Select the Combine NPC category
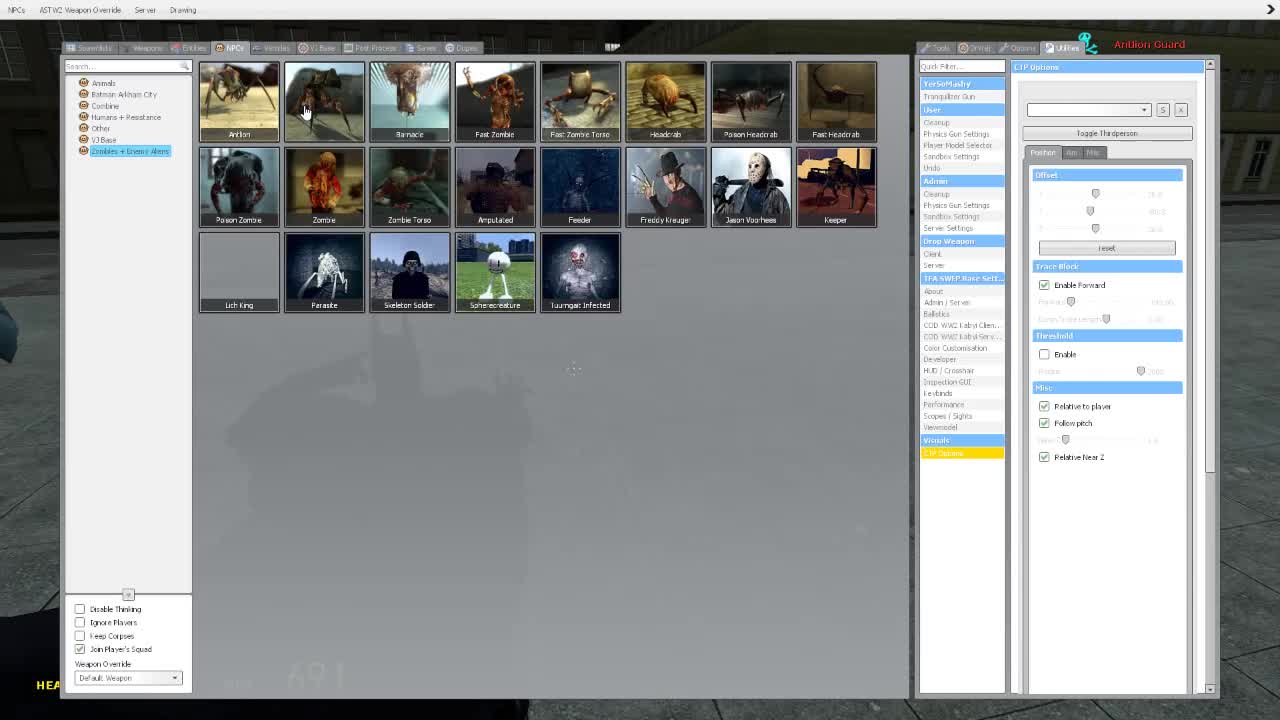 click(105, 106)
